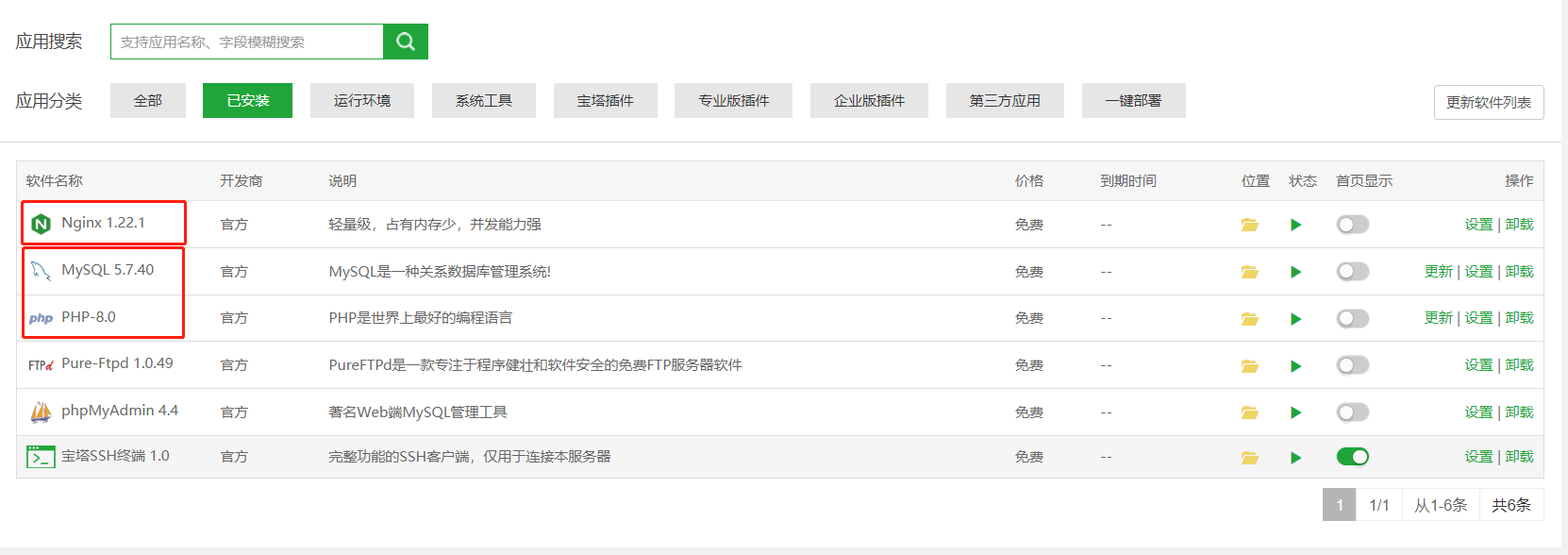This screenshot has height=555, width=1568.
Task: Open the MySQL install folder icon
Action: click(1250, 272)
